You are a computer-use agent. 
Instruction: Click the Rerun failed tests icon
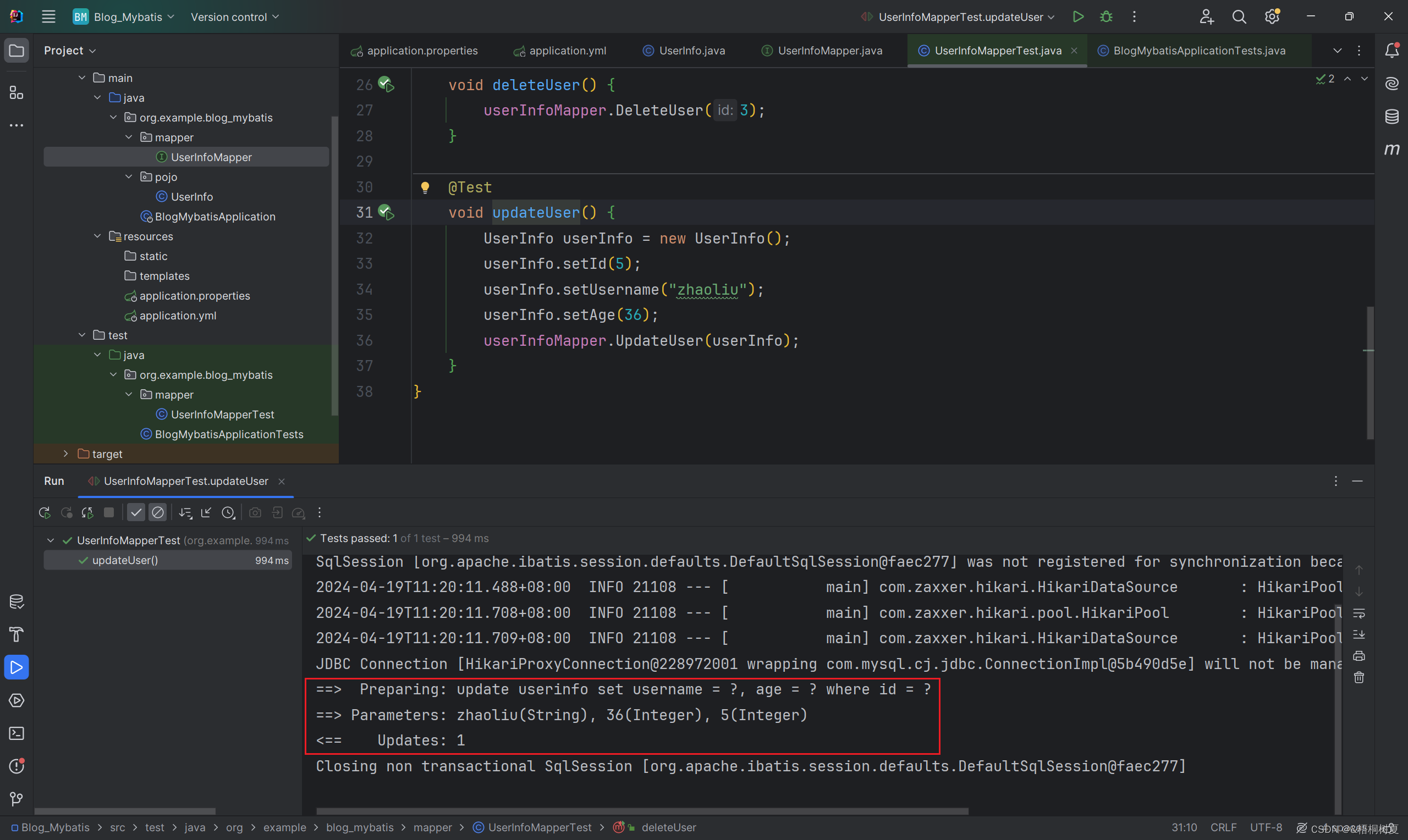(x=65, y=513)
